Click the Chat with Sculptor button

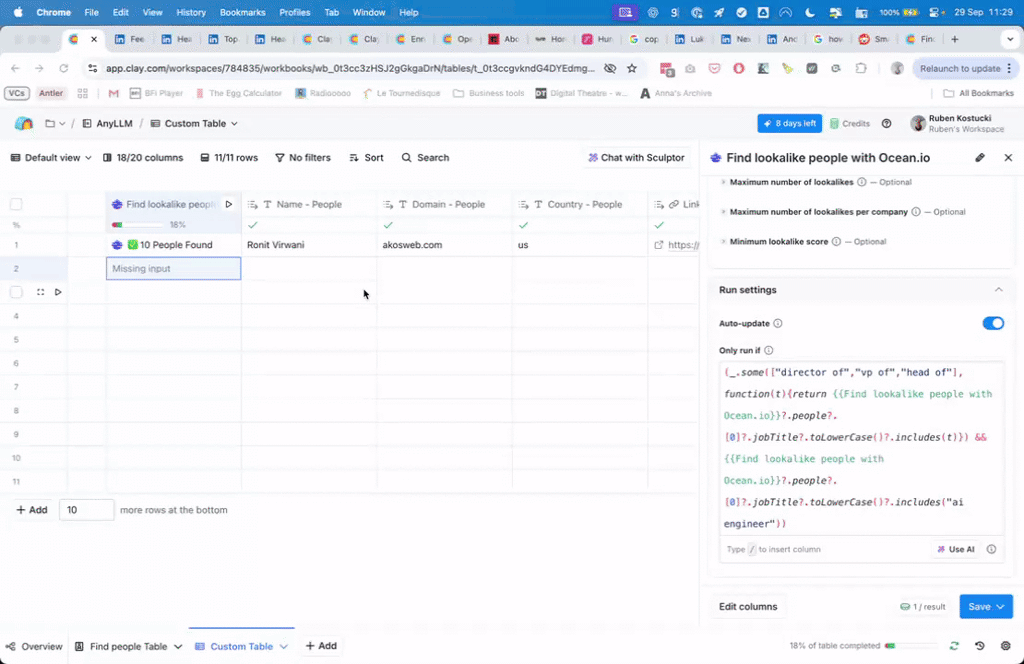click(636, 158)
